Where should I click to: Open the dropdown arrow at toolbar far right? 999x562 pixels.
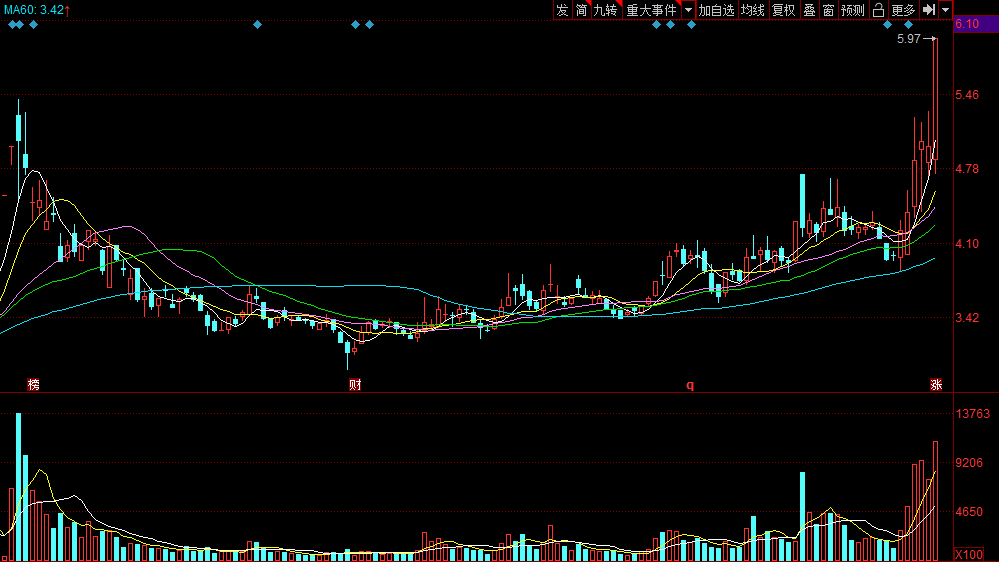click(x=946, y=10)
